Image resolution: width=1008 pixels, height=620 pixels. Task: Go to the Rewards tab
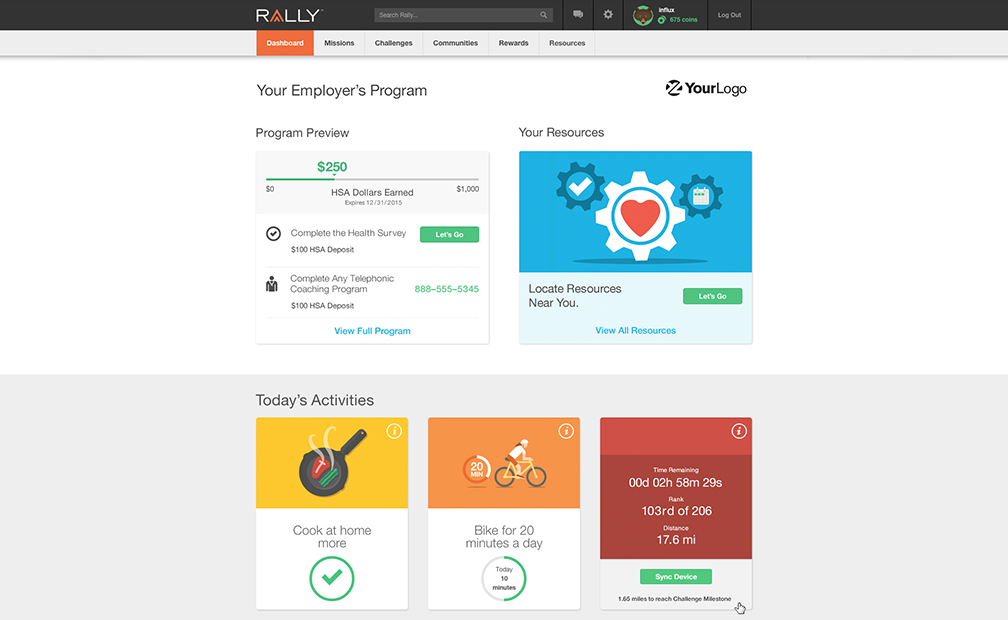[513, 43]
